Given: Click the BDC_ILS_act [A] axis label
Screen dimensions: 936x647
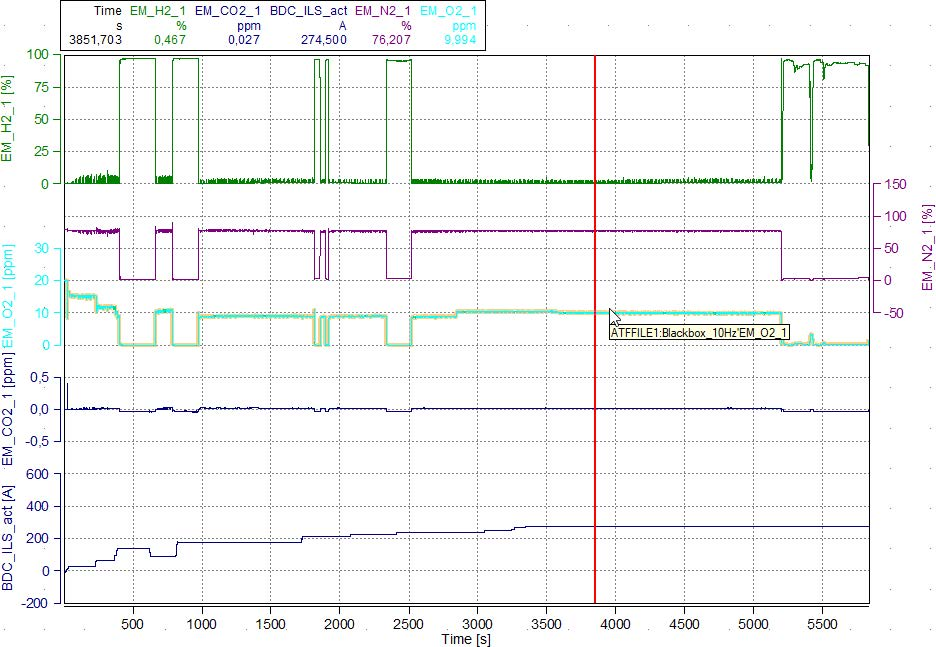Looking at the screenshot, I should (10, 535).
